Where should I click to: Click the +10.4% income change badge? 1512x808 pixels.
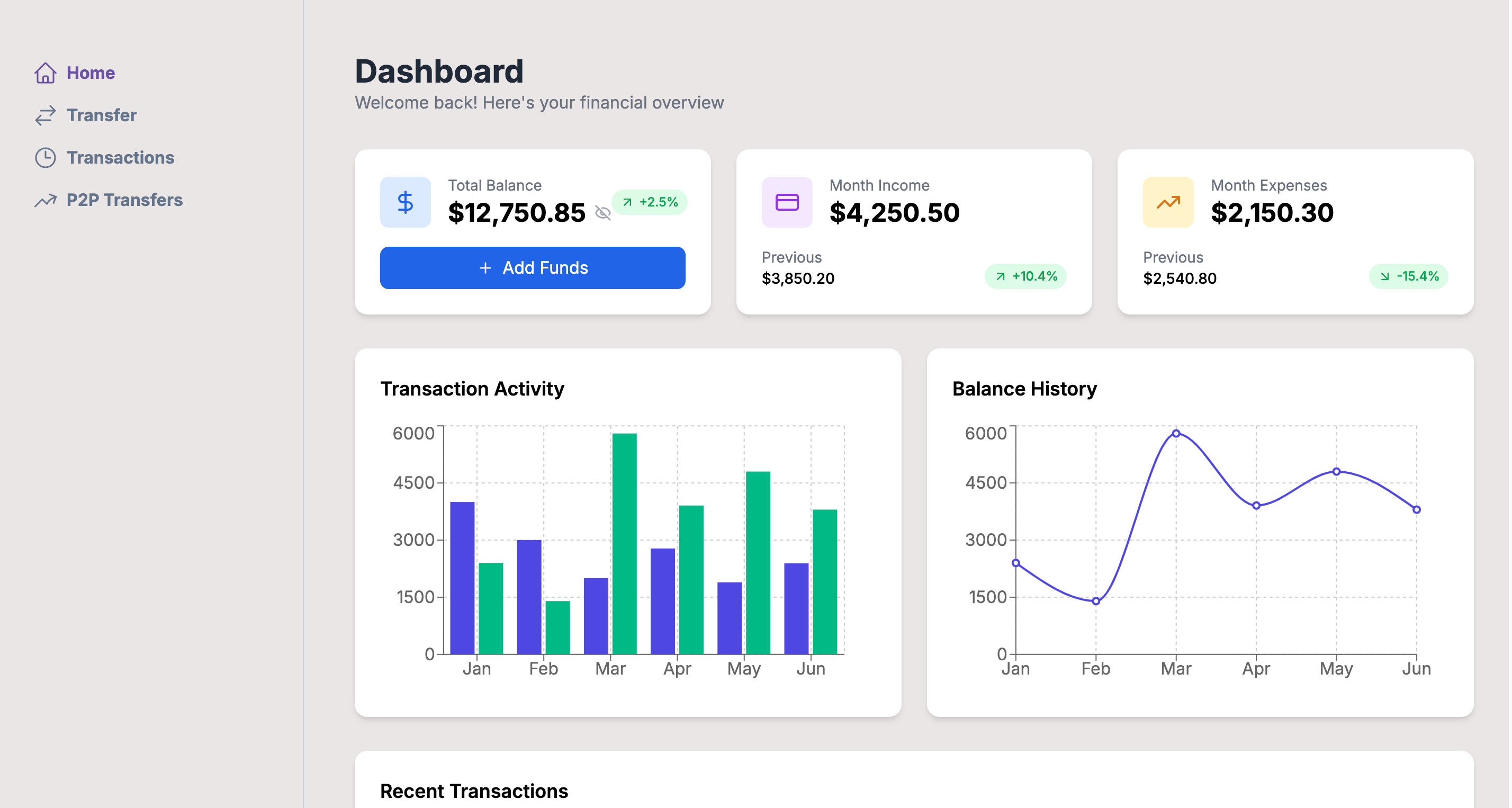(x=1025, y=276)
